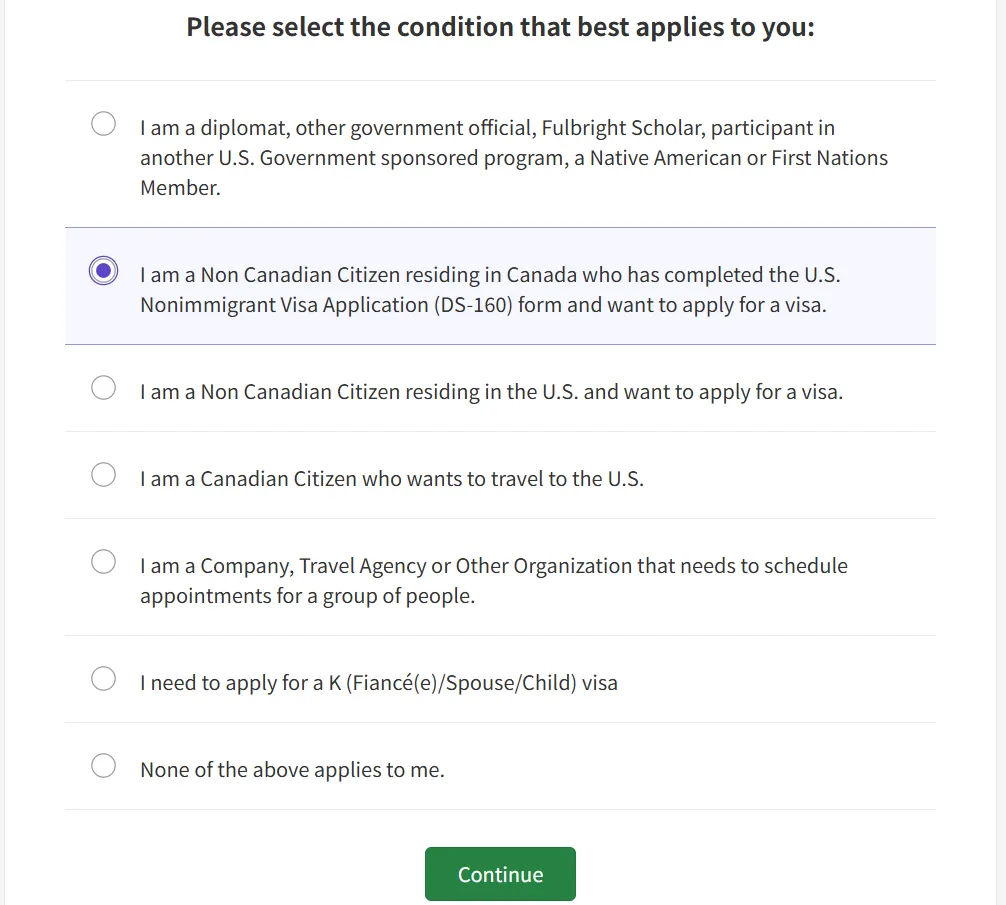This screenshot has width=1006, height=905.
Task: Choose the Non Canadian residing in U.S. radio
Action: pos(103,388)
